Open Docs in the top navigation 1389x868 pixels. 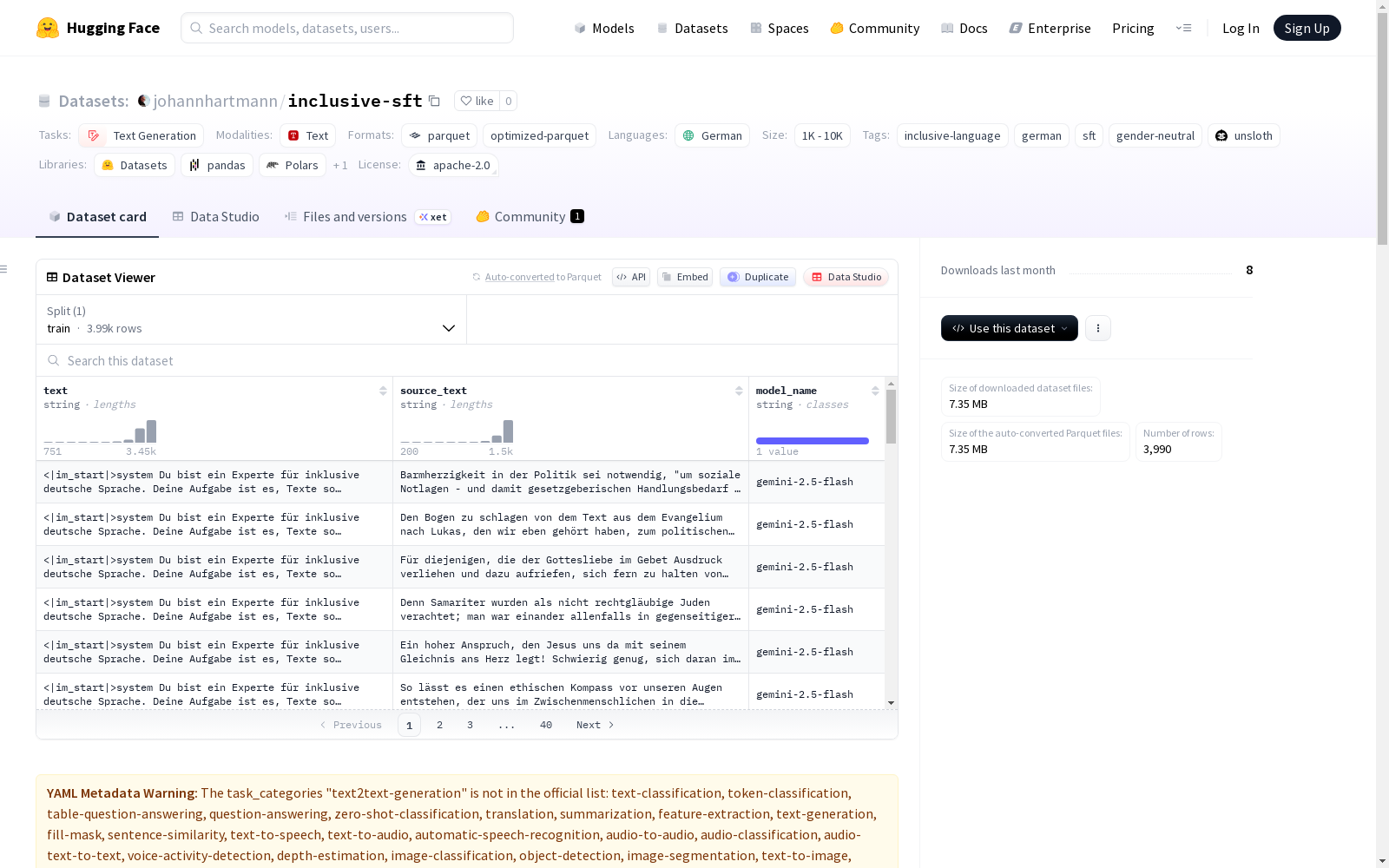pyautogui.click(x=964, y=28)
